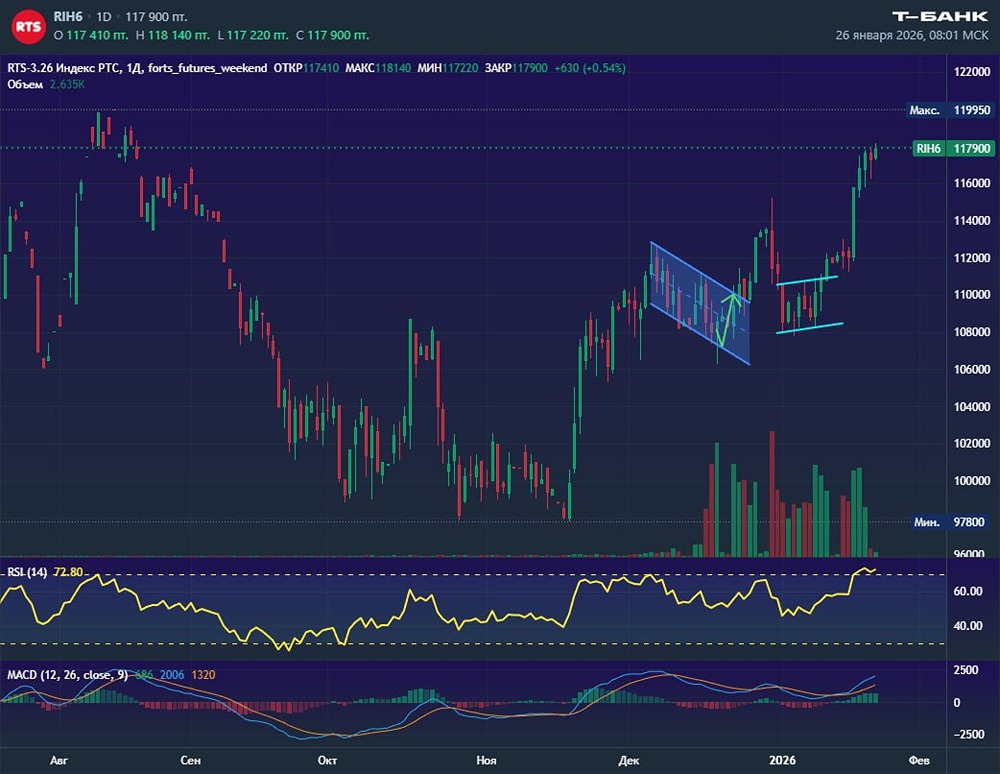The height and width of the screenshot is (774, 1000).
Task: Click the 108000 price axis value
Action: point(972,332)
